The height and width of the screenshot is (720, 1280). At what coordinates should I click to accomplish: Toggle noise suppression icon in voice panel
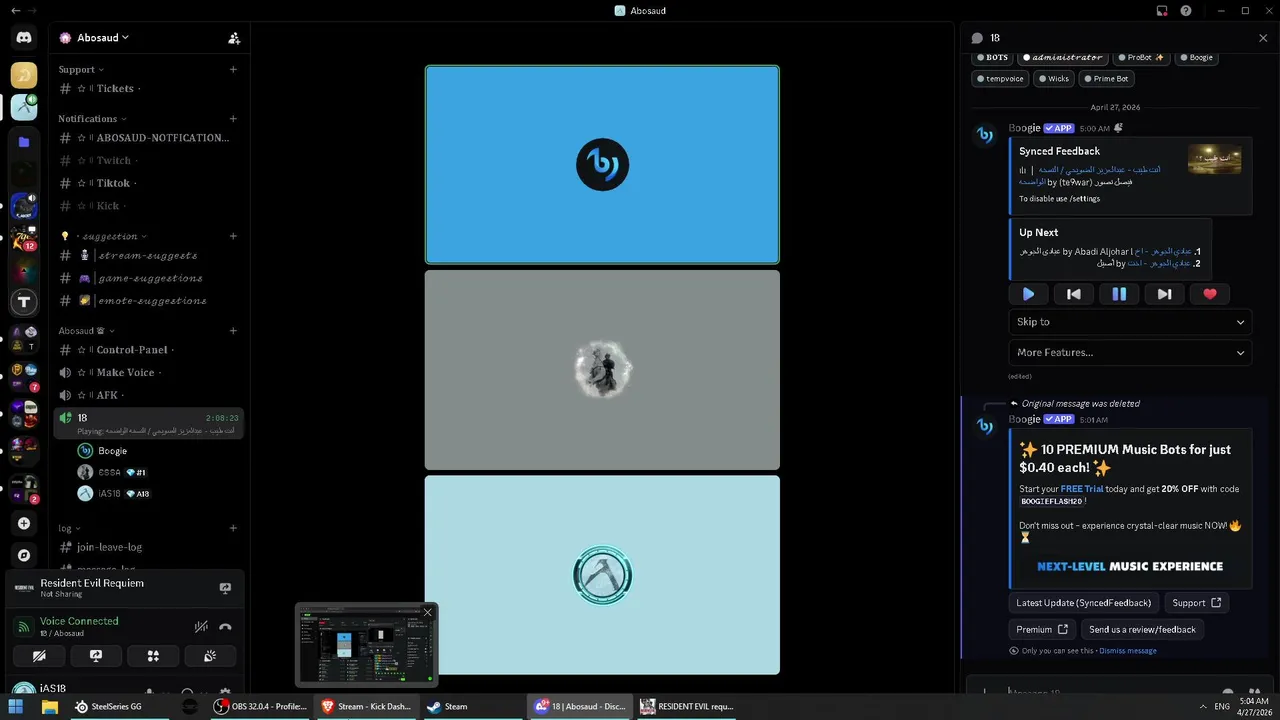pyautogui.click(x=201, y=627)
